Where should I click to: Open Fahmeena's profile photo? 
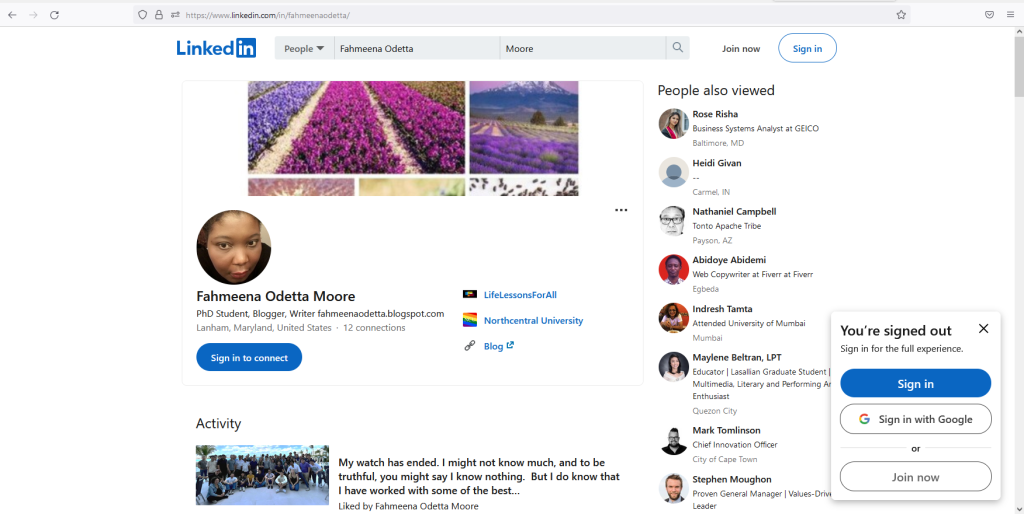pos(233,248)
